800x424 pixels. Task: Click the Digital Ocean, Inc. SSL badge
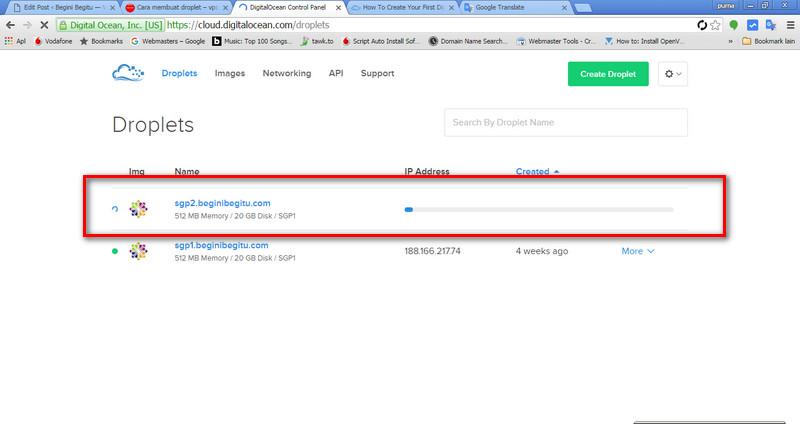coord(111,25)
